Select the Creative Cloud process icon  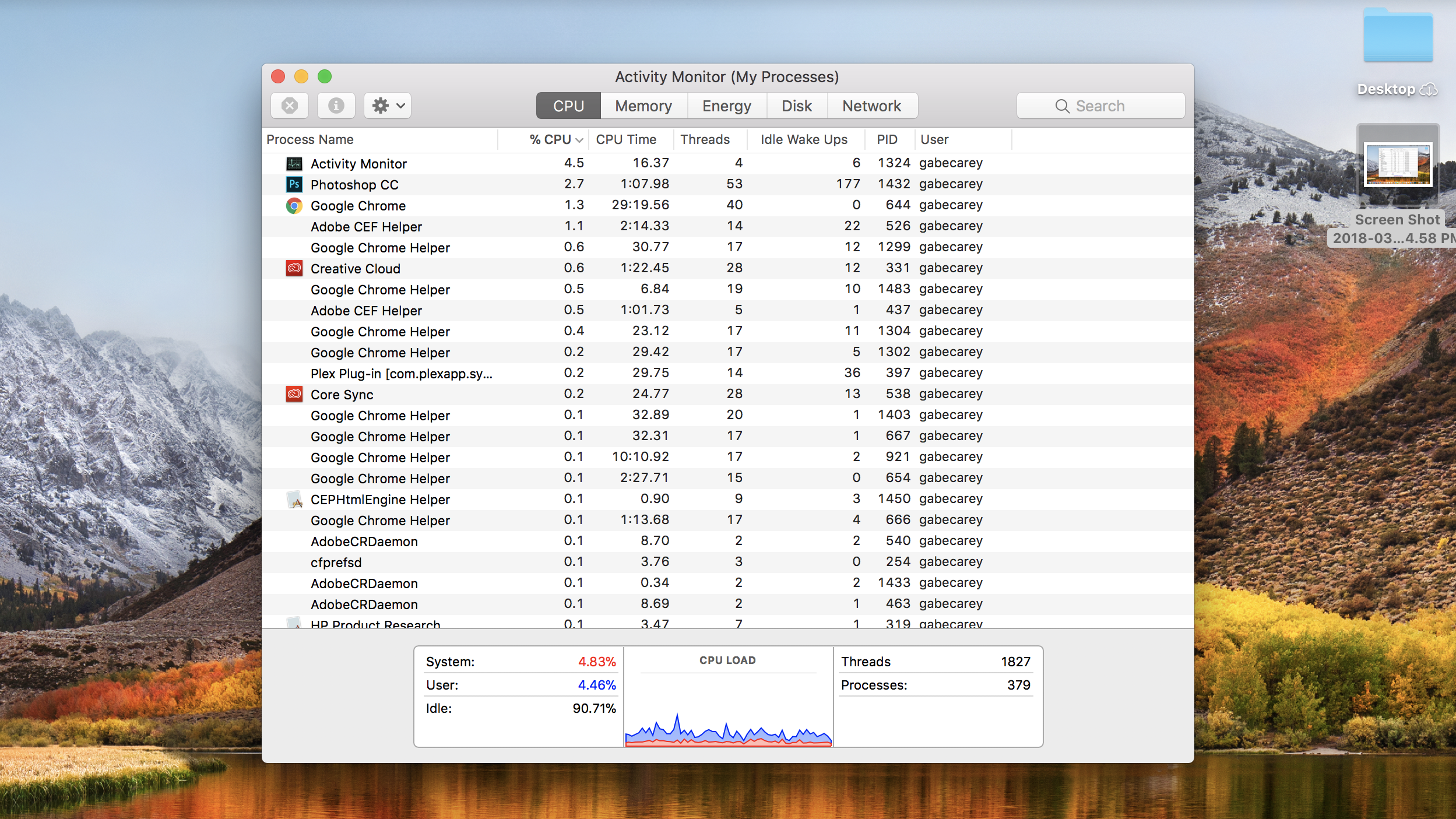pos(294,268)
